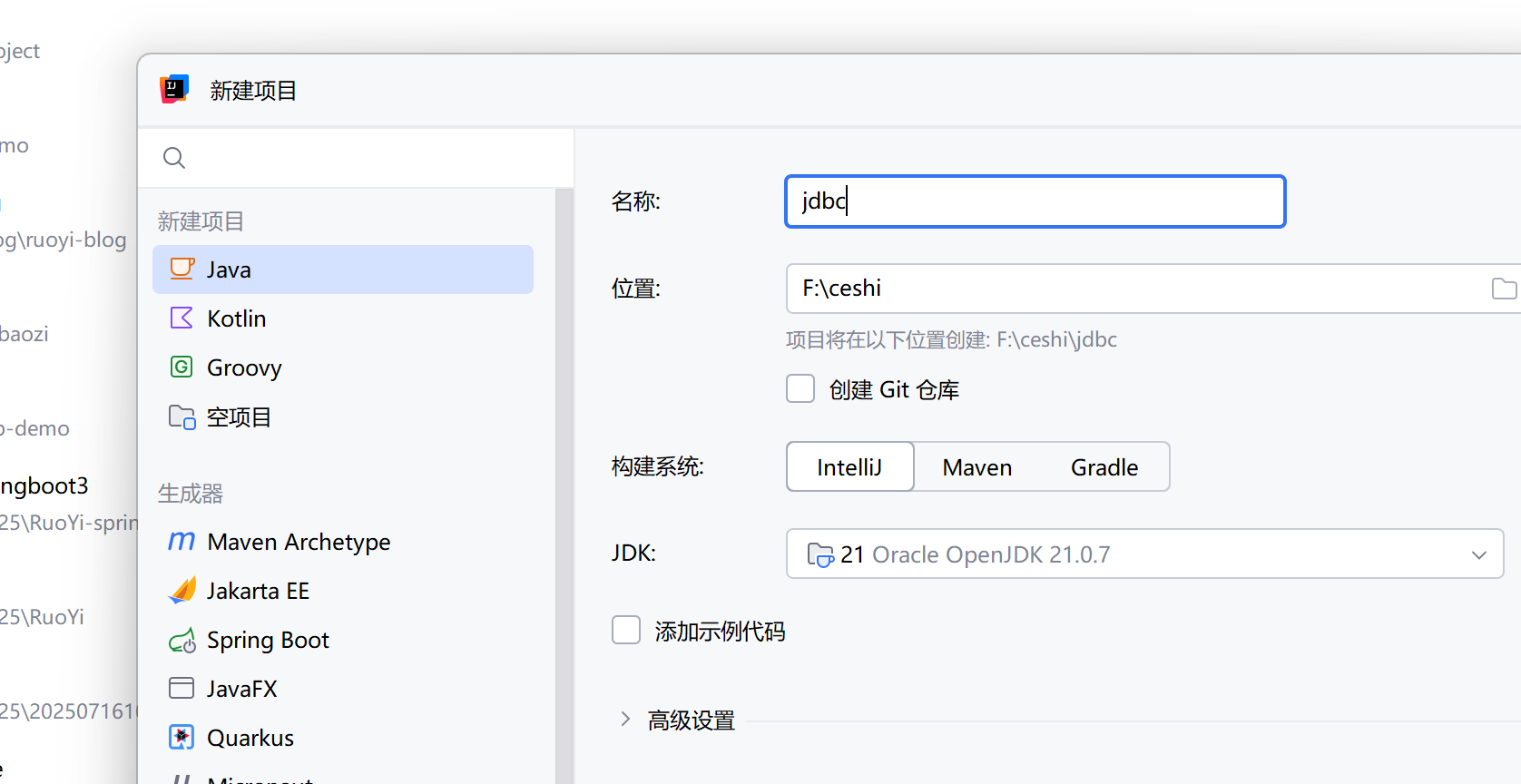
Task: Choose the Maven Archetype generator
Action: [x=343, y=542]
